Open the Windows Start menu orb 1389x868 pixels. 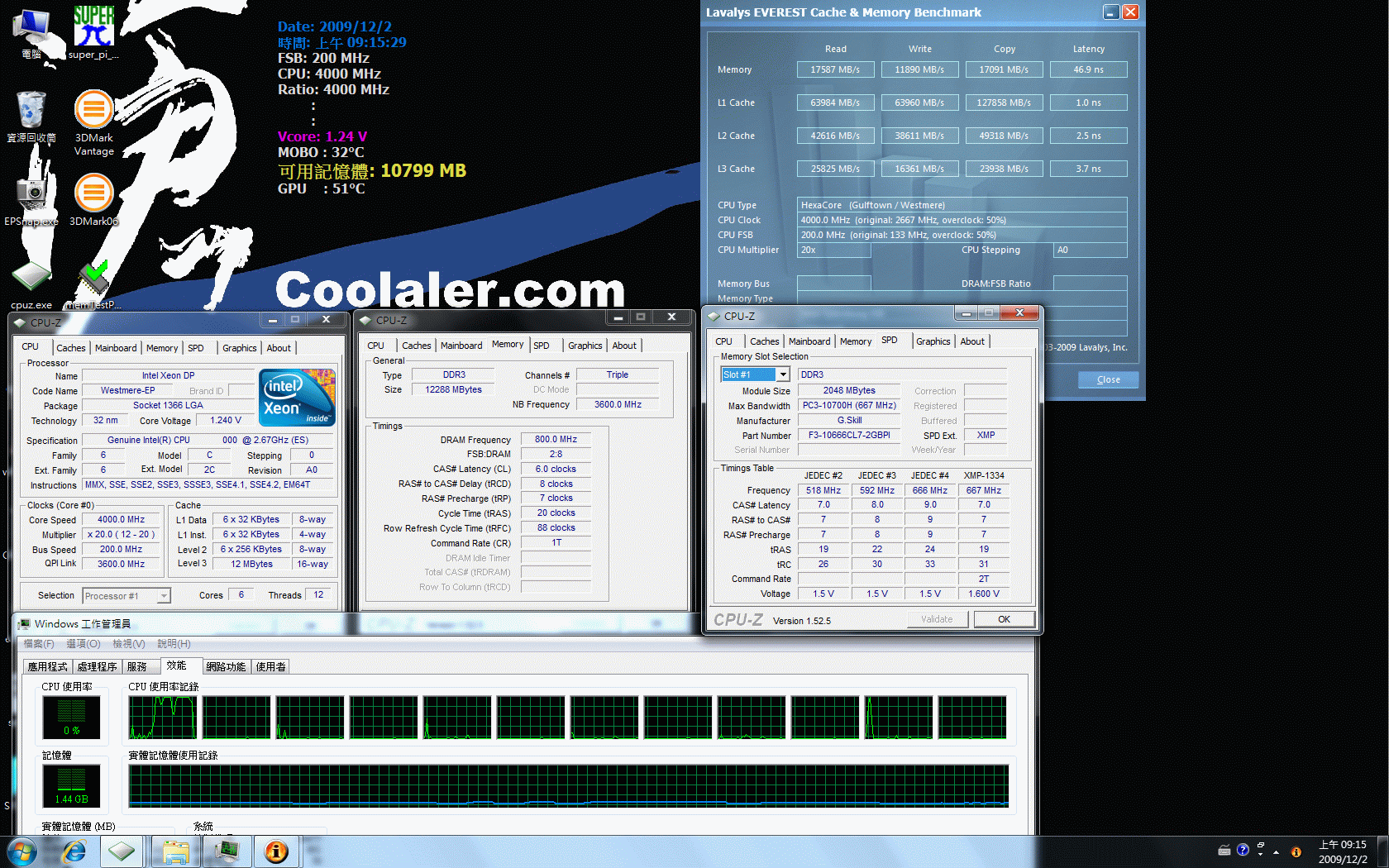tap(21, 851)
